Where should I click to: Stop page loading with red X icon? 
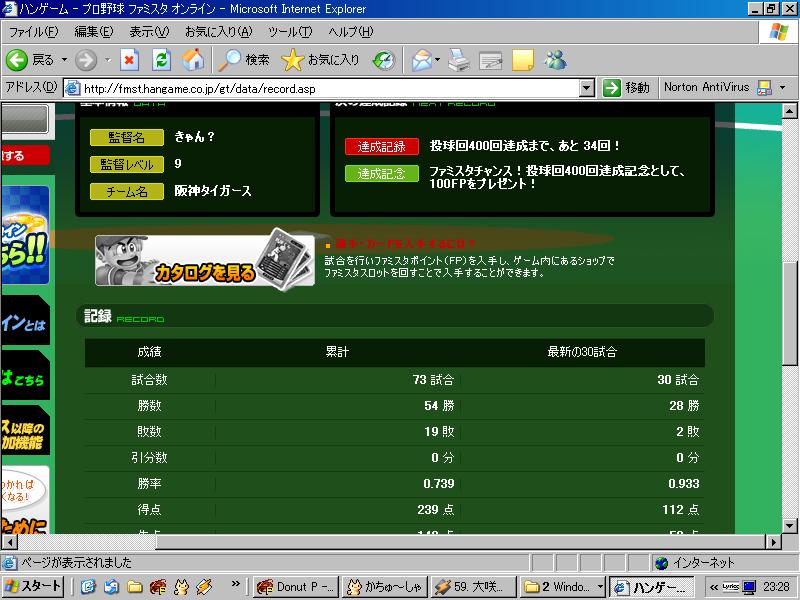point(130,60)
